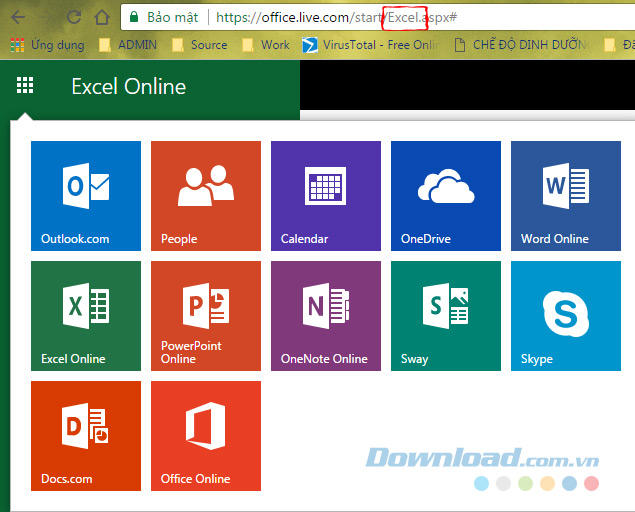Open the Docs.com tile
This screenshot has width=635, height=512.
point(86,435)
